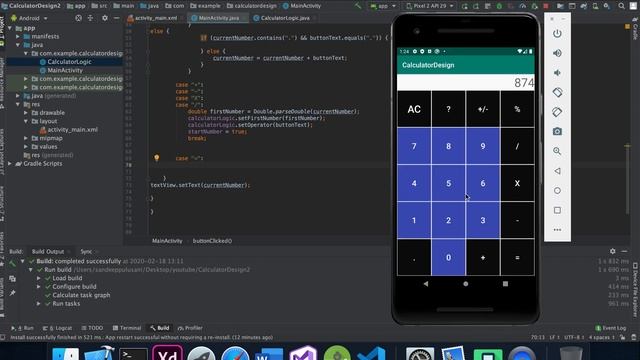Click the emulator sidebar Overview square
This screenshot has width=640, height=360.
557,210
